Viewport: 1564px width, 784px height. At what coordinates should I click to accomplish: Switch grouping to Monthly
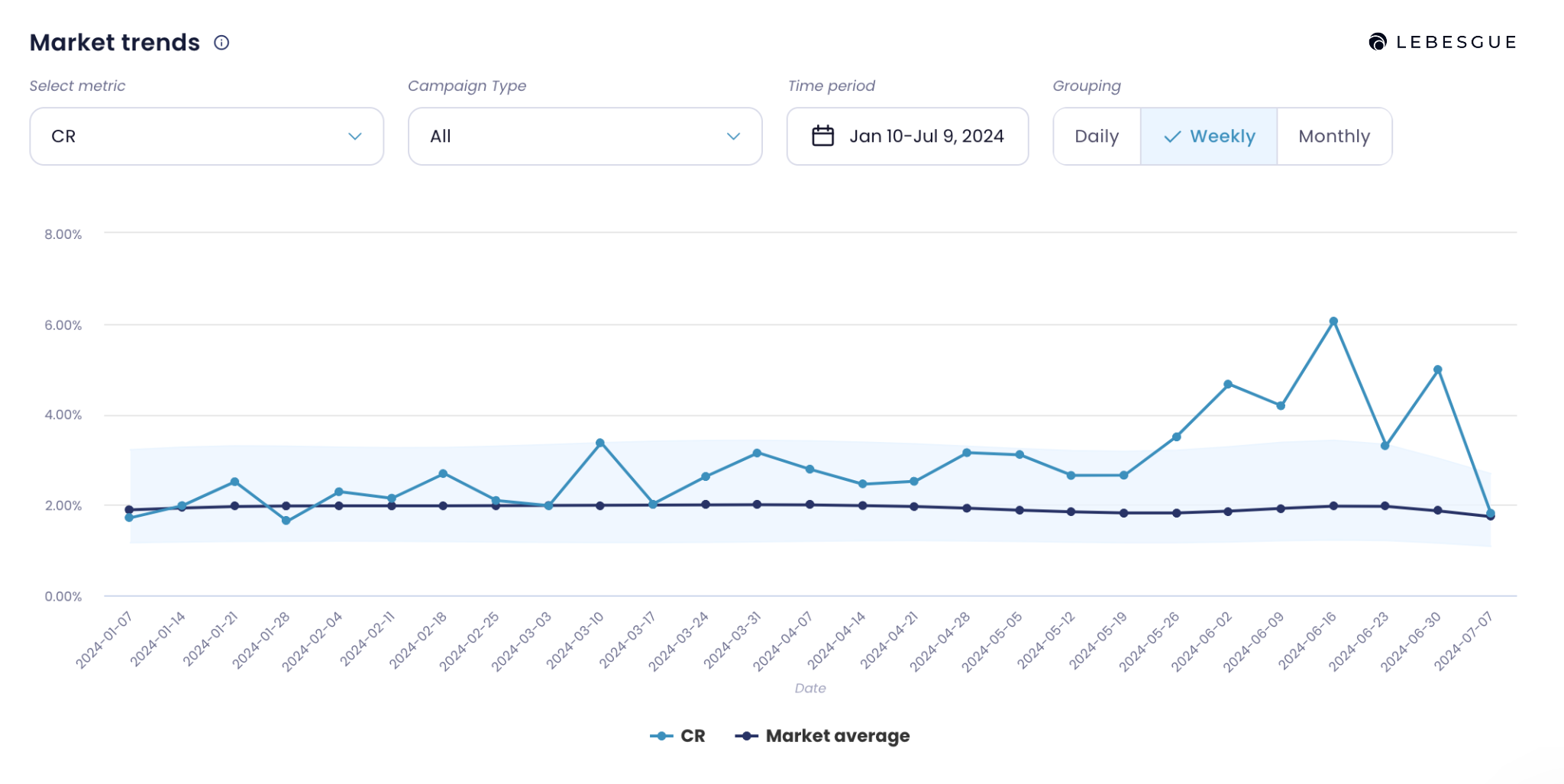pos(1334,136)
